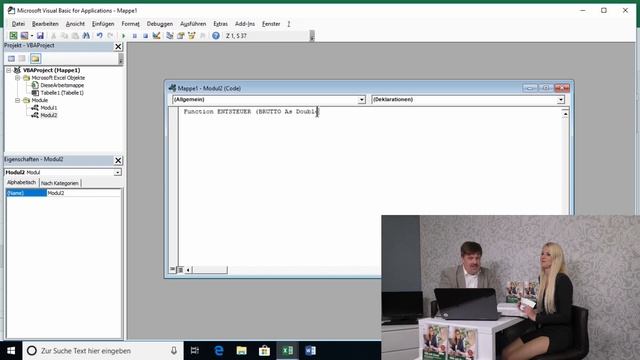This screenshot has height=360, width=640.
Task: Pause execution with the Break icon
Action: tap(135, 36)
